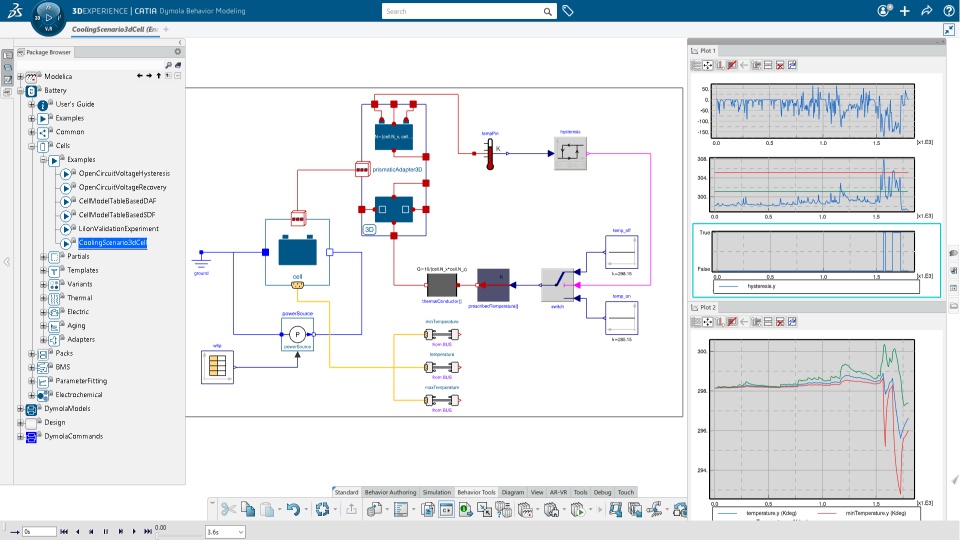Collapse the Package Browser with the left-edge arrow
960x540 pixels.
pos(7,262)
